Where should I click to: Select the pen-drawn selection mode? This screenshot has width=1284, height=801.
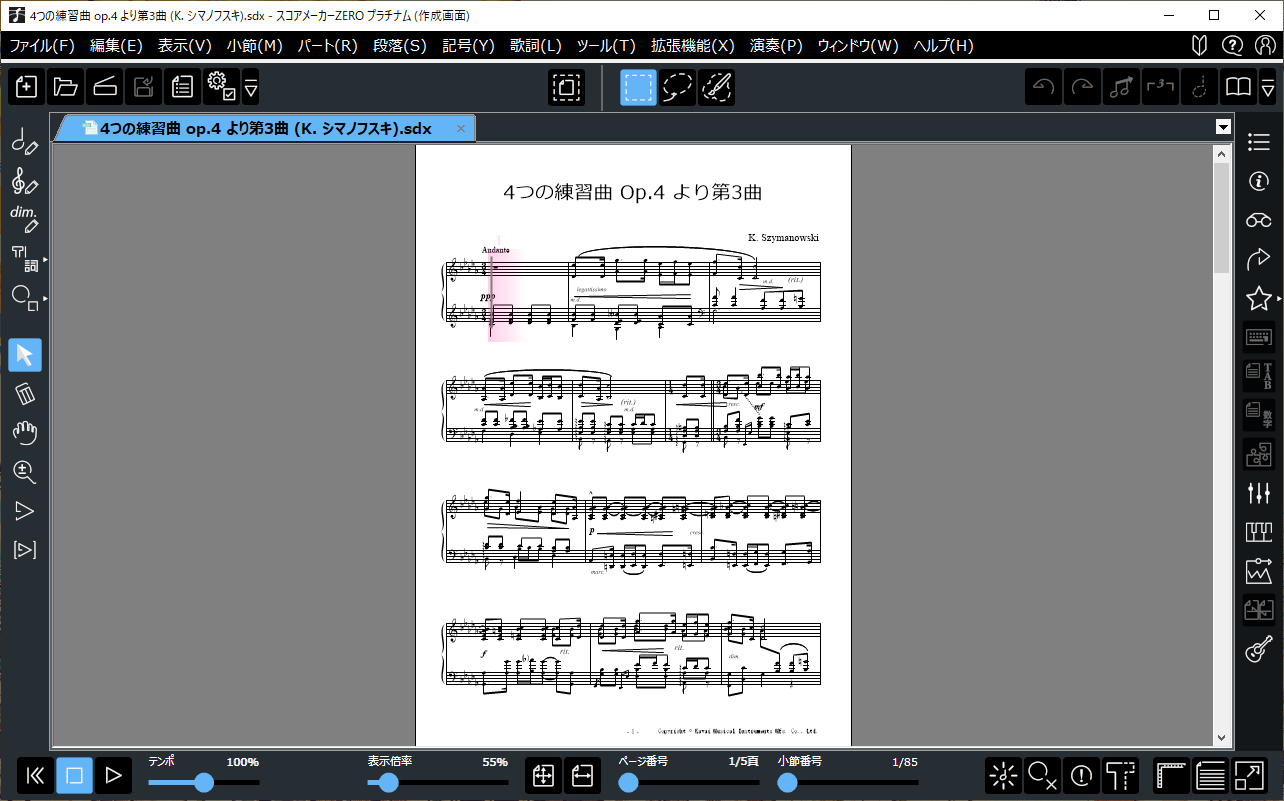coord(717,88)
